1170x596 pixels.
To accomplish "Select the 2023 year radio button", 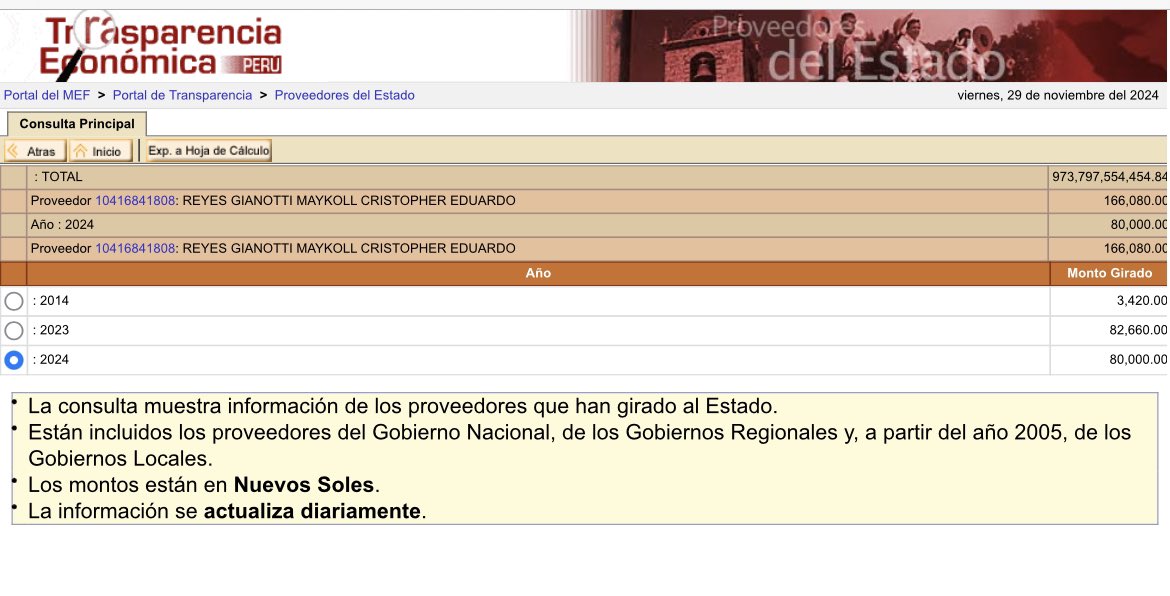I will 13,329.
